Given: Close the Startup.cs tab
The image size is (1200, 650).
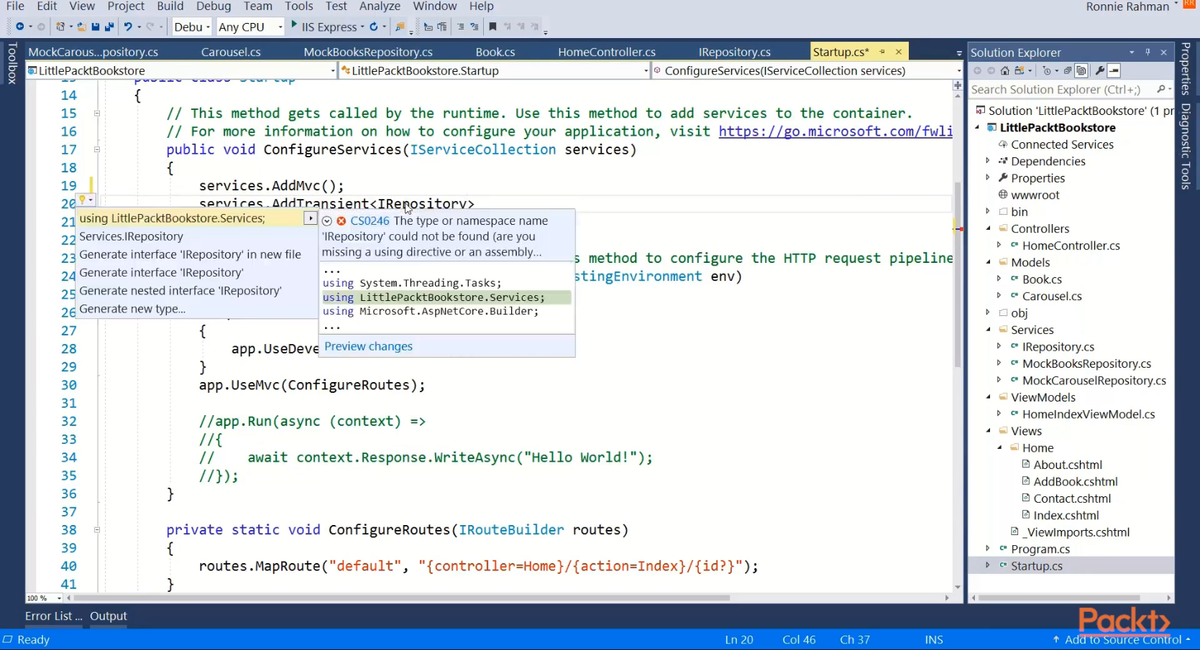Looking at the screenshot, I should click(898, 52).
